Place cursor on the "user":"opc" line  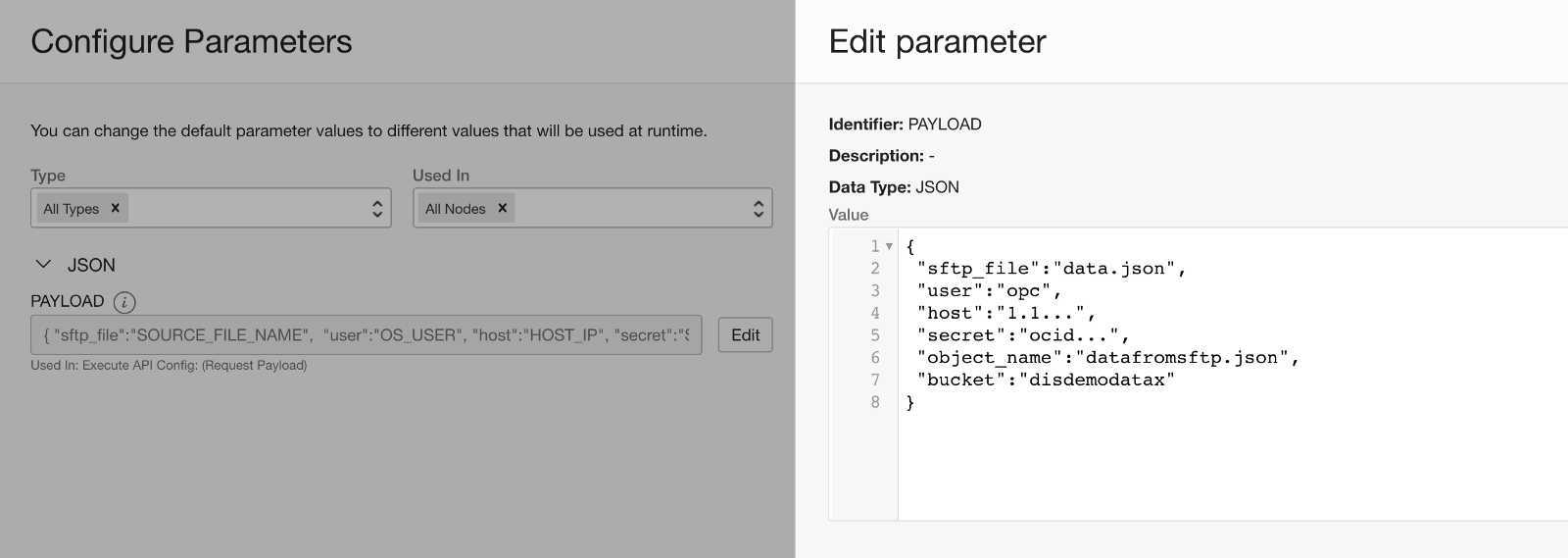click(989, 291)
